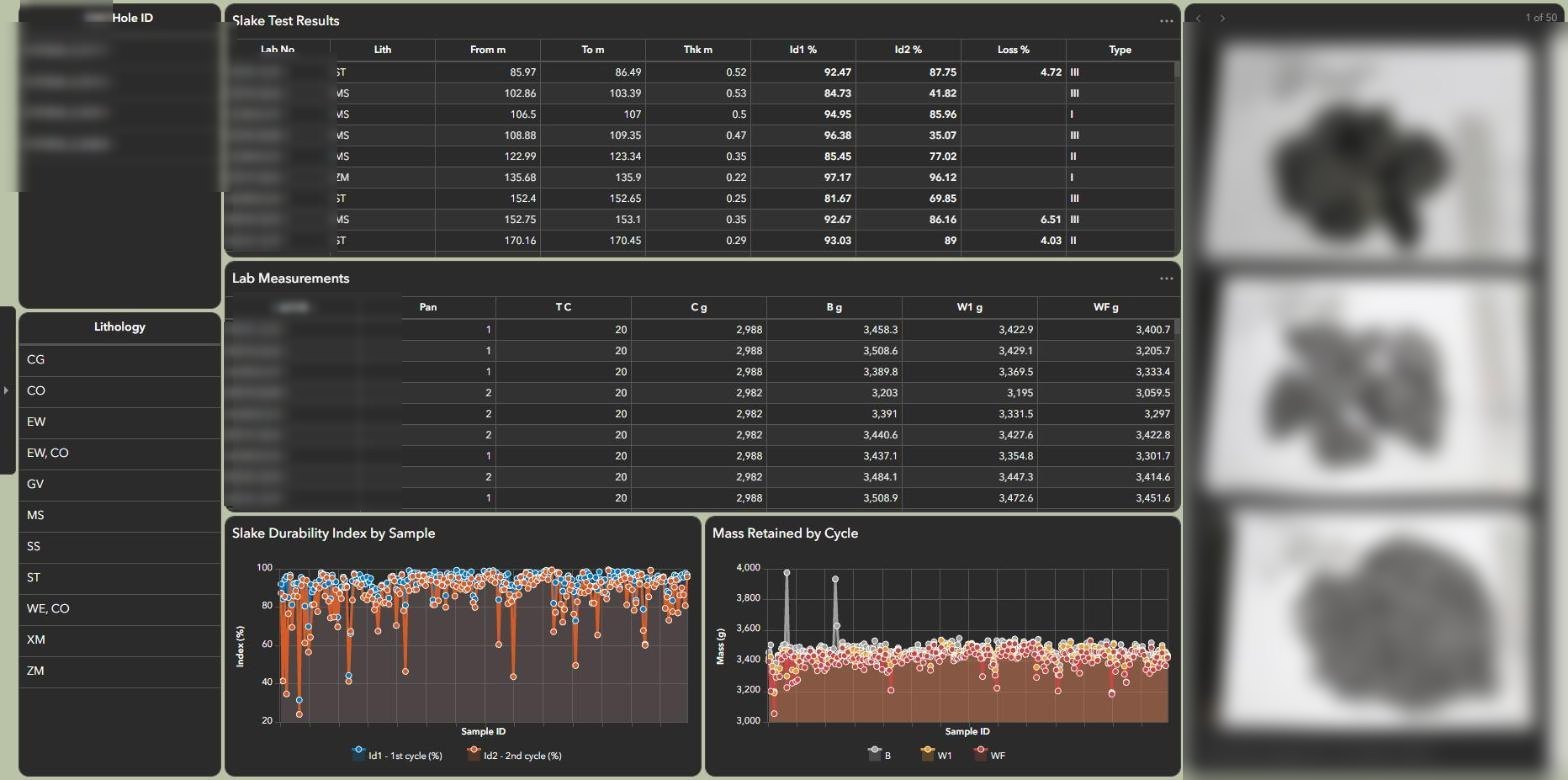1568x780 pixels.
Task: Select the W1 g cell showing 3,195
Action: click(969, 392)
